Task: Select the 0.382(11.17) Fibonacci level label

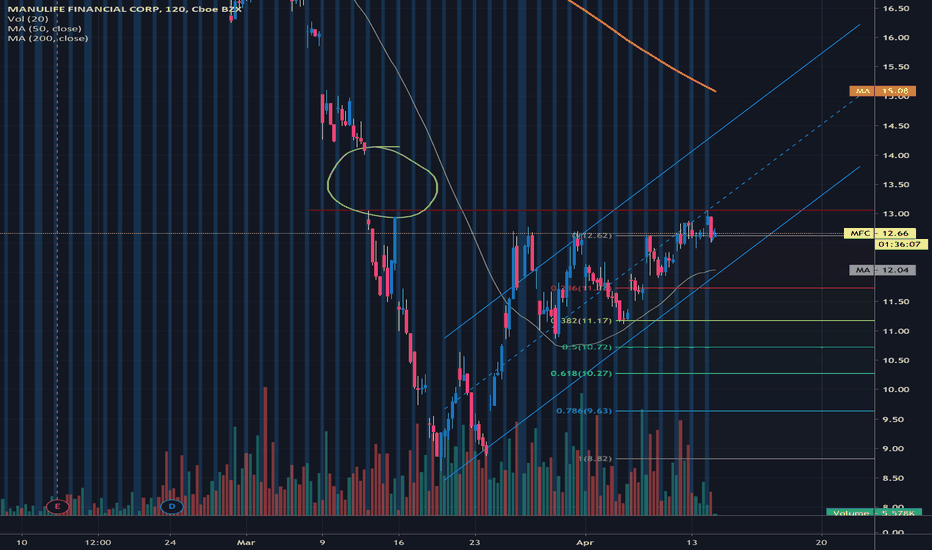Action: (x=581, y=320)
